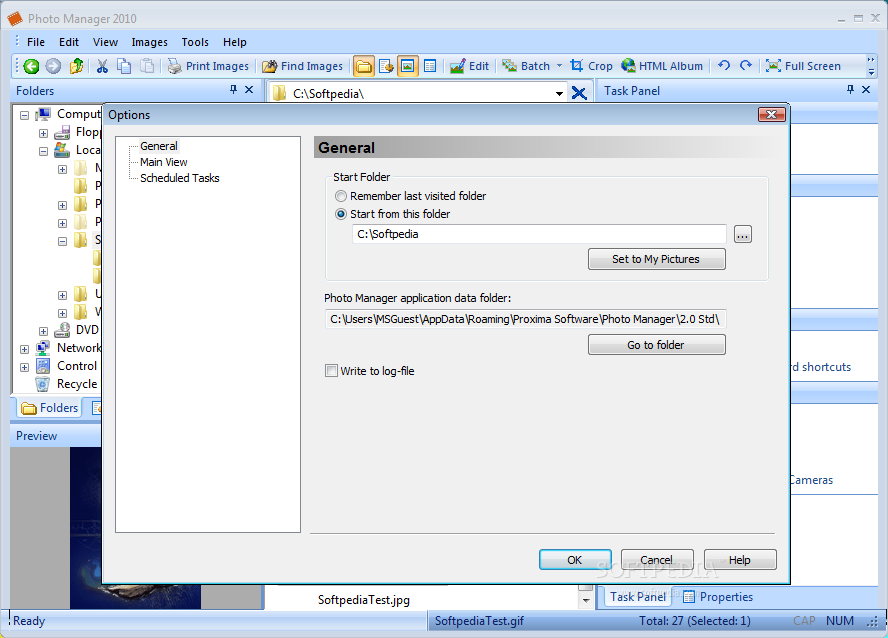The image size is (888, 638).
Task: Click the Edit toolbar button
Action: [x=469, y=66]
